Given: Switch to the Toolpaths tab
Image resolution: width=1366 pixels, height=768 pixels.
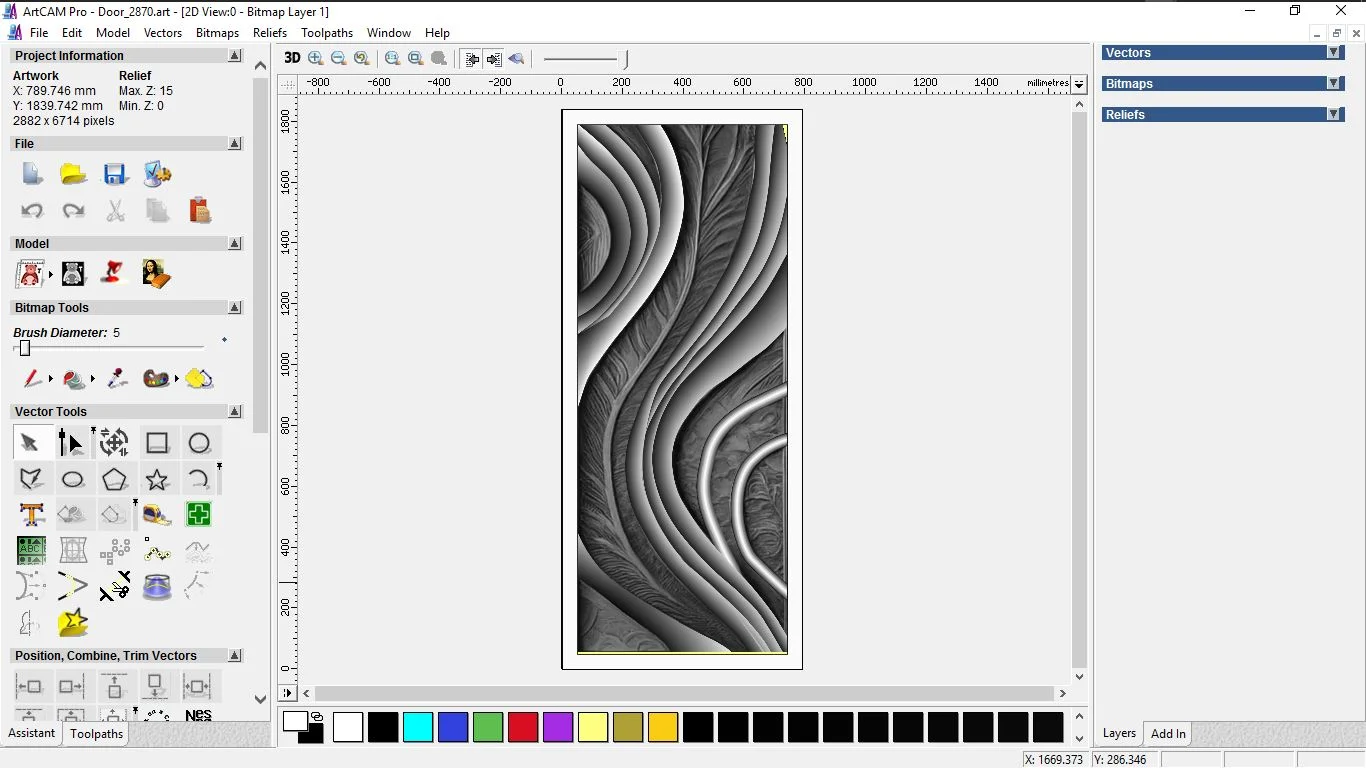Looking at the screenshot, I should tap(96, 734).
